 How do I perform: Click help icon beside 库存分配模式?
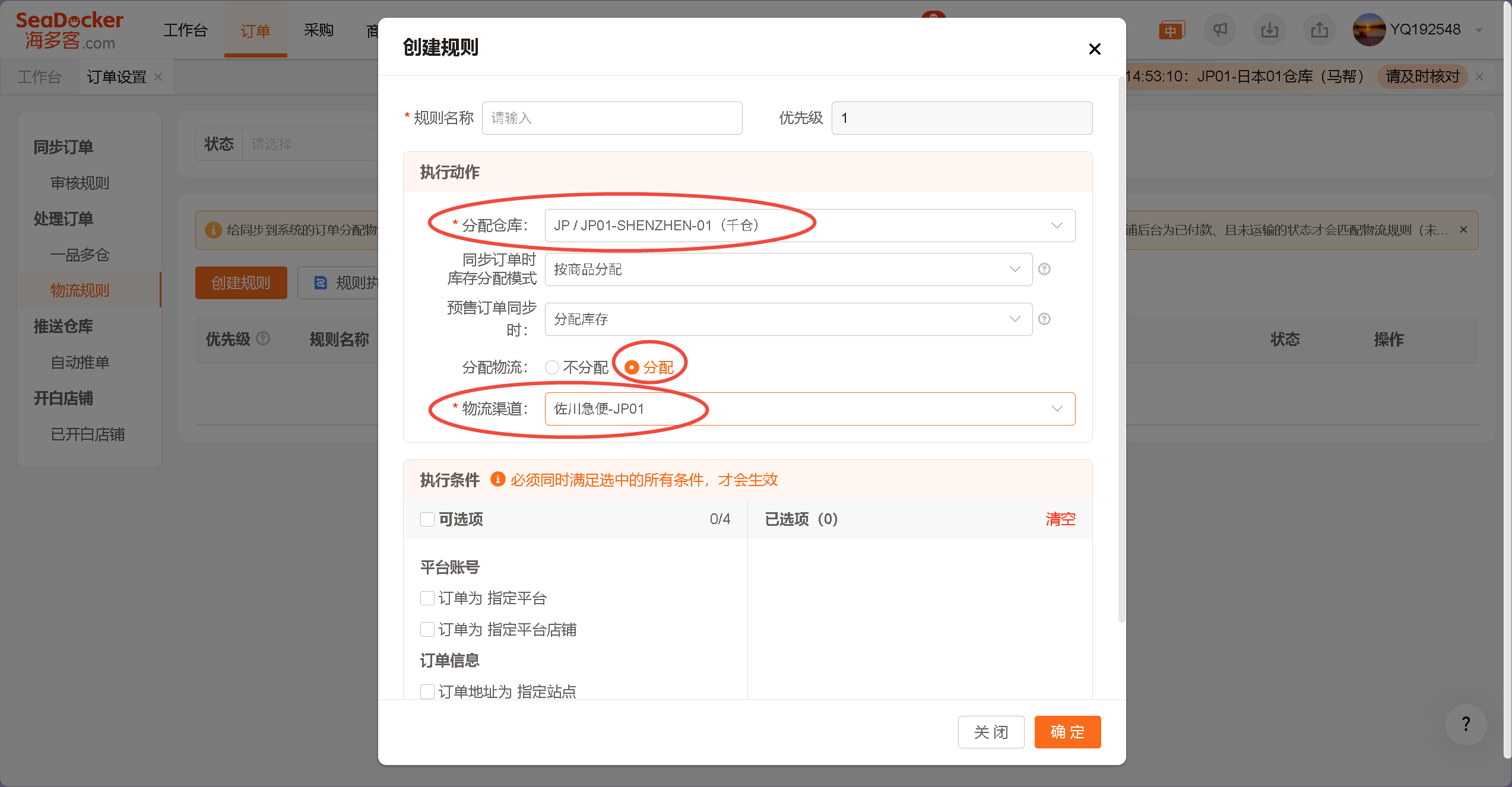click(1044, 269)
